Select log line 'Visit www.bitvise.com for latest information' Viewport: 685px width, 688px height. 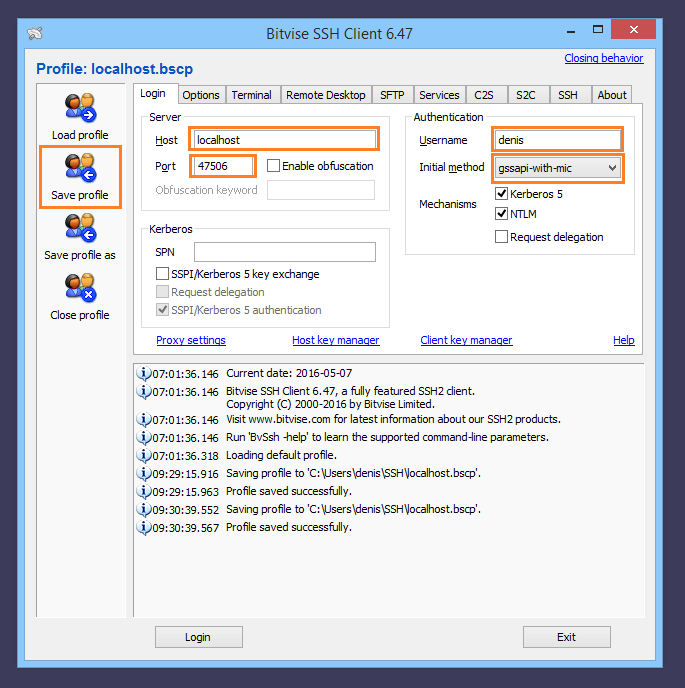[393, 419]
